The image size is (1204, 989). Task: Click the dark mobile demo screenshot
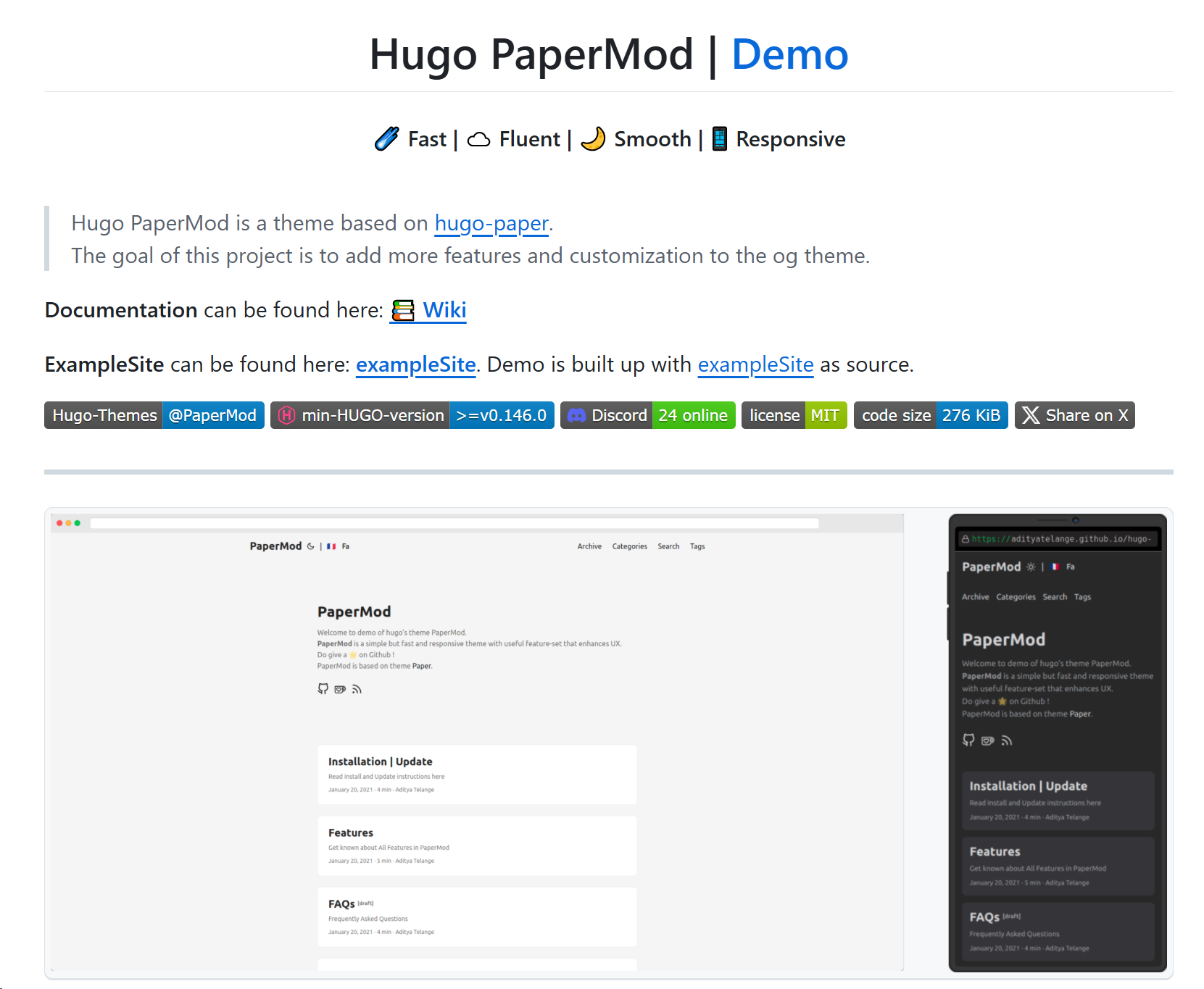pos(1057,743)
